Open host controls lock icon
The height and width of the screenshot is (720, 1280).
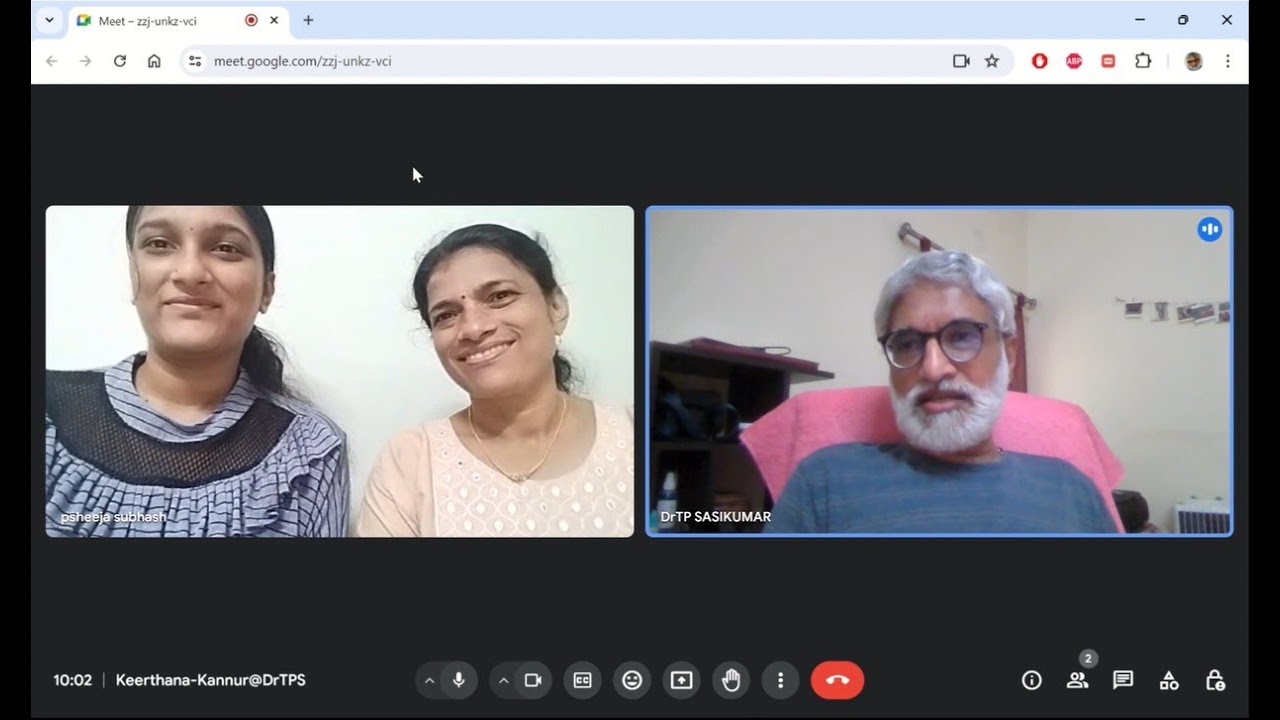click(1215, 680)
